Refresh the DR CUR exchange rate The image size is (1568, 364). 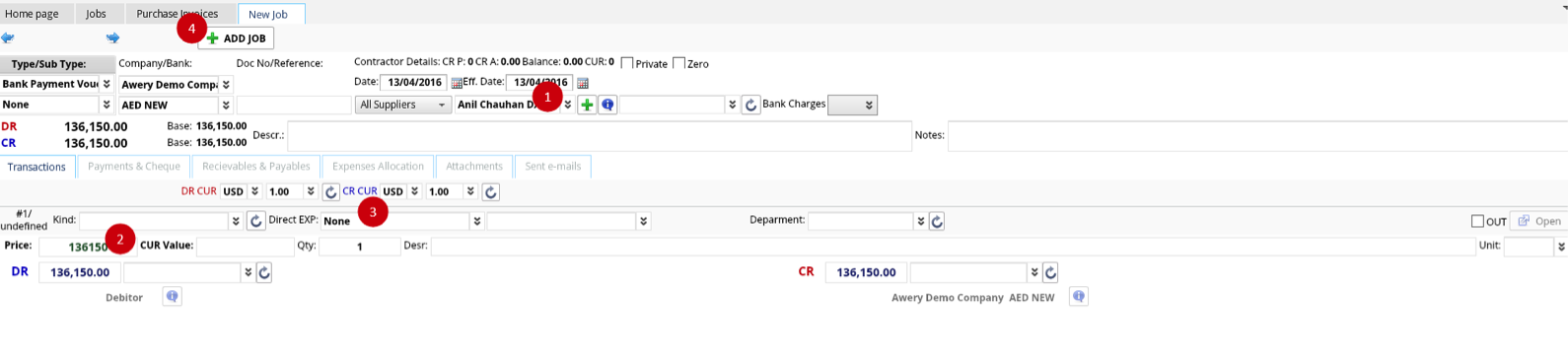pyautogui.click(x=331, y=191)
